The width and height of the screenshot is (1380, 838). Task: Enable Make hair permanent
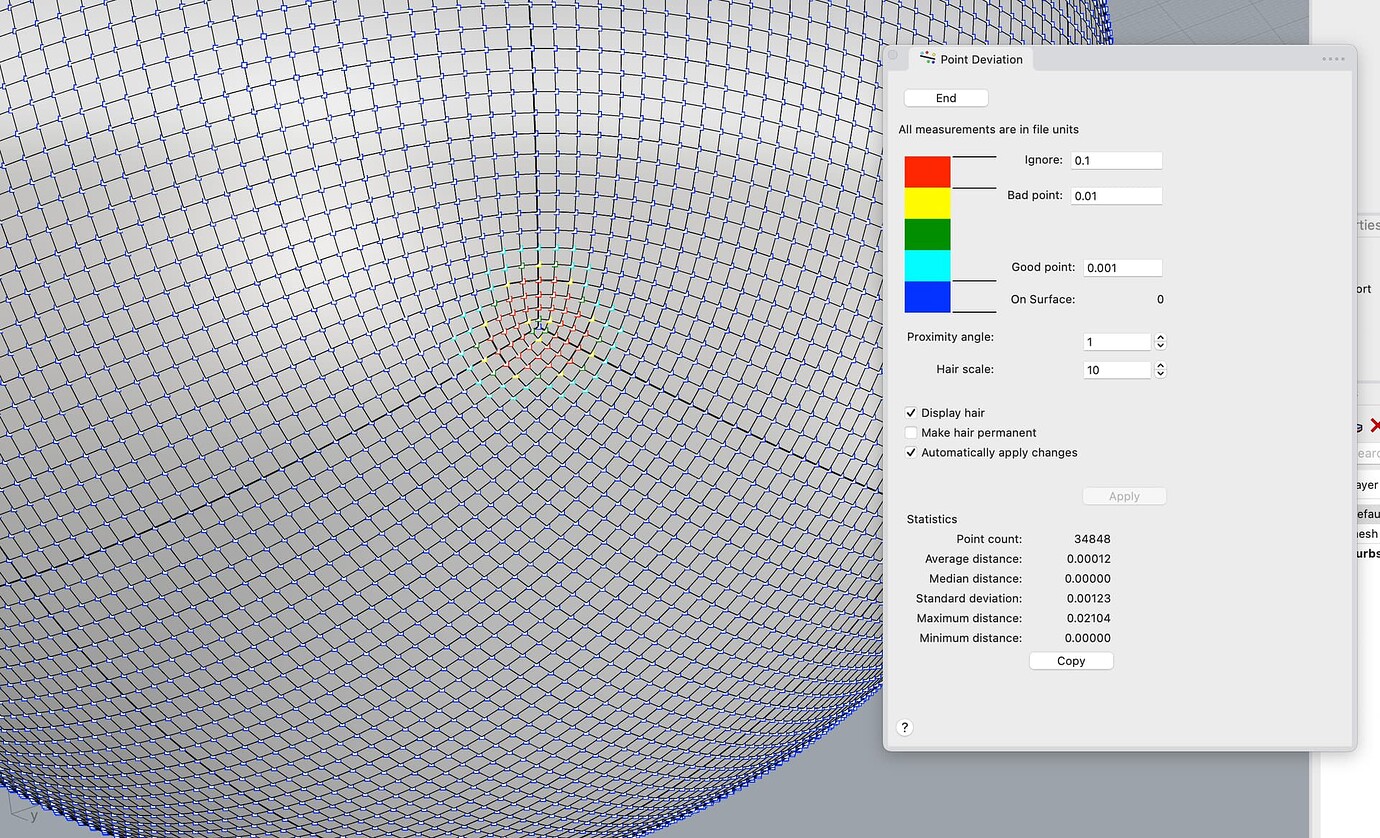pyautogui.click(x=911, y=432)
